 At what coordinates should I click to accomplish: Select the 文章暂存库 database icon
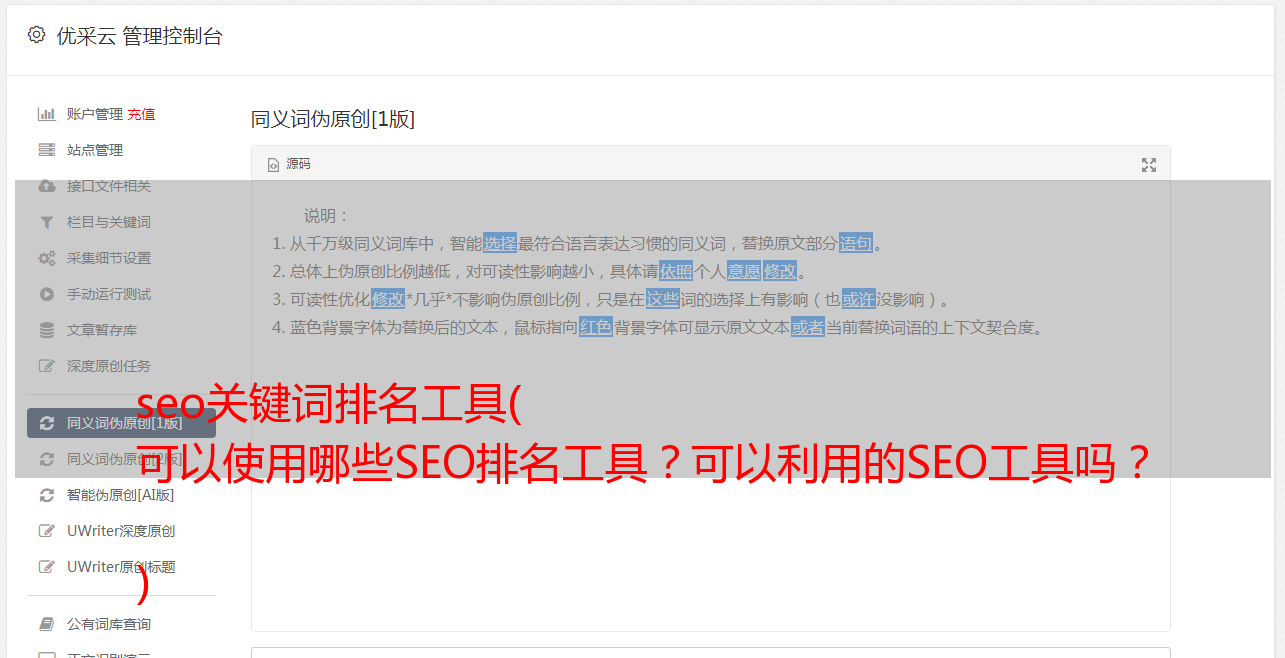click(46, 330)
